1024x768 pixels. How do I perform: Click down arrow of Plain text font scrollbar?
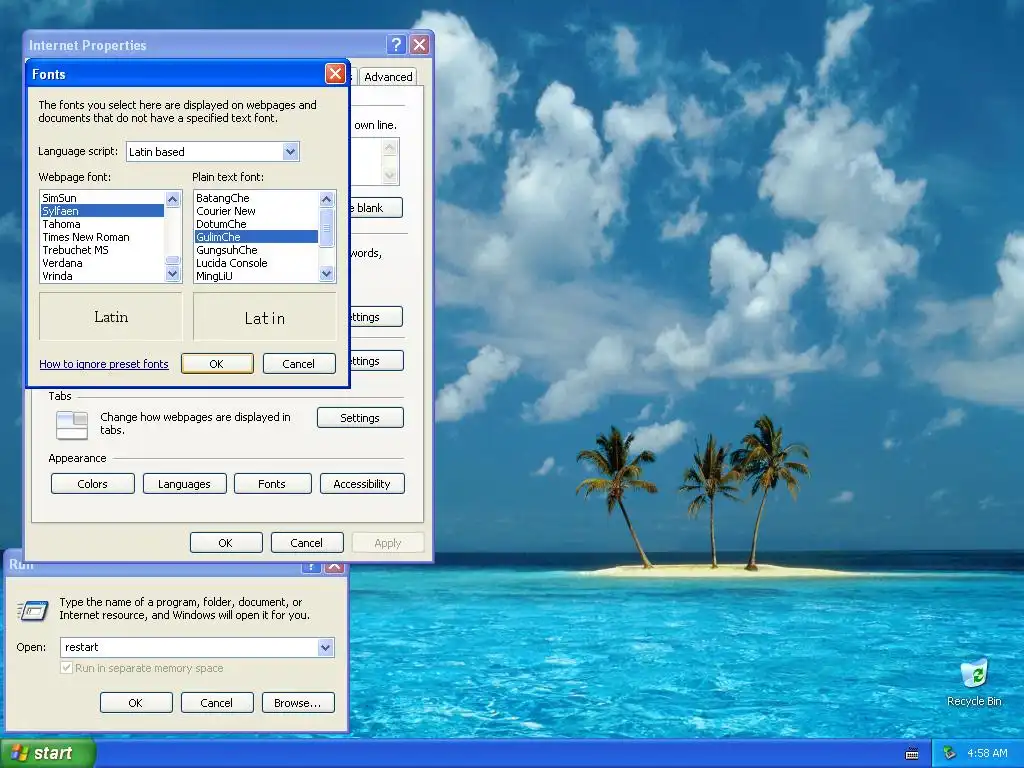tap(327, 274)
